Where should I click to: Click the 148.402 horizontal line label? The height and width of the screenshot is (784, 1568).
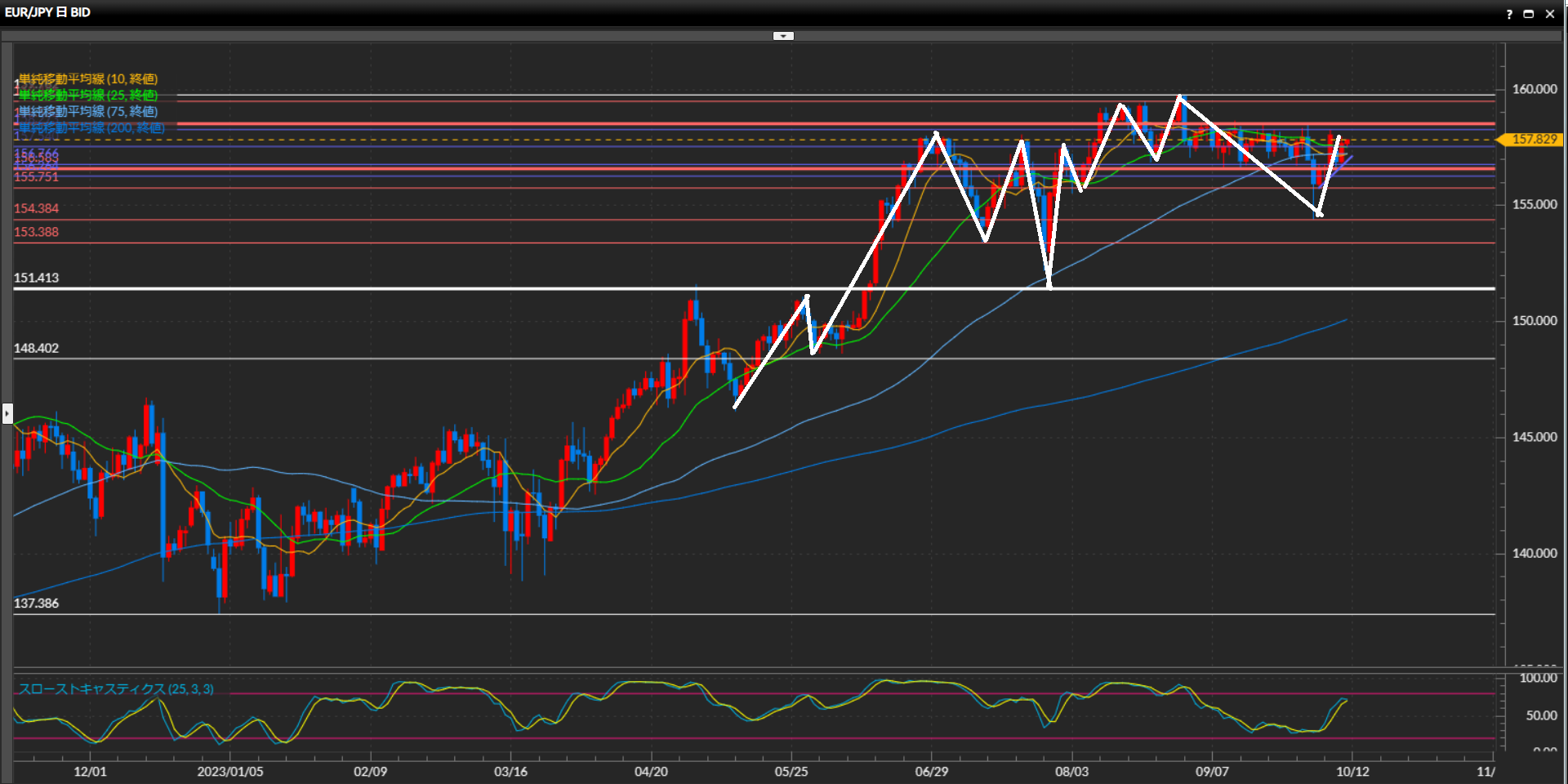37,348
